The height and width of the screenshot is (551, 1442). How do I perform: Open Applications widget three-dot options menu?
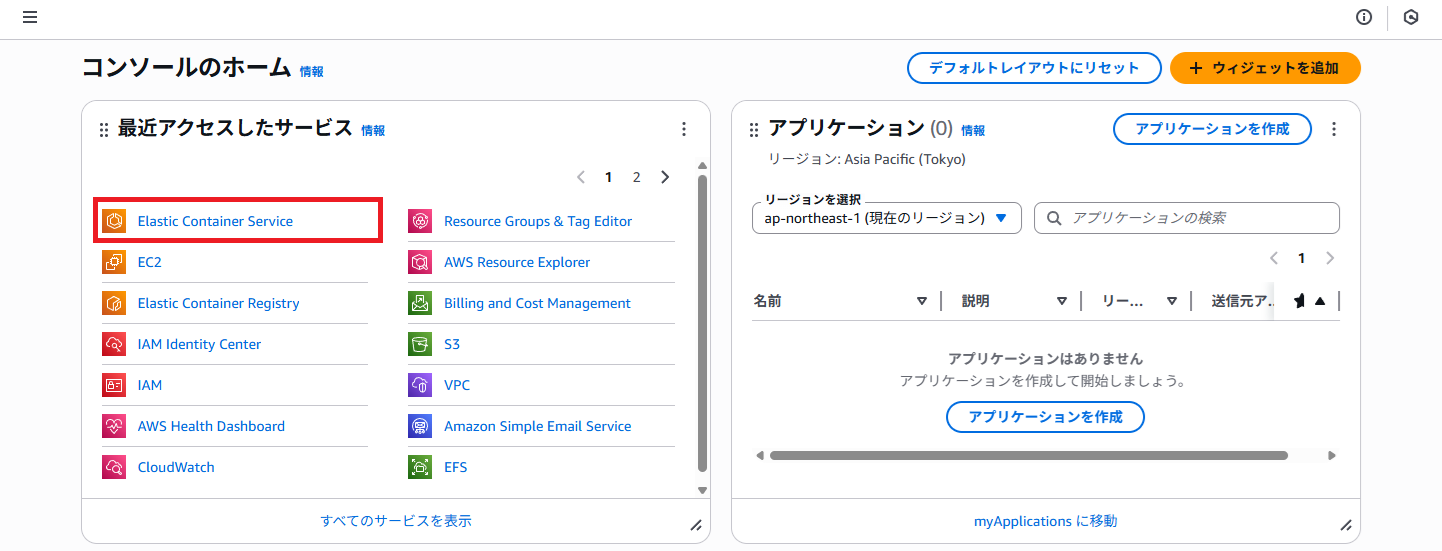[1333, 129]
